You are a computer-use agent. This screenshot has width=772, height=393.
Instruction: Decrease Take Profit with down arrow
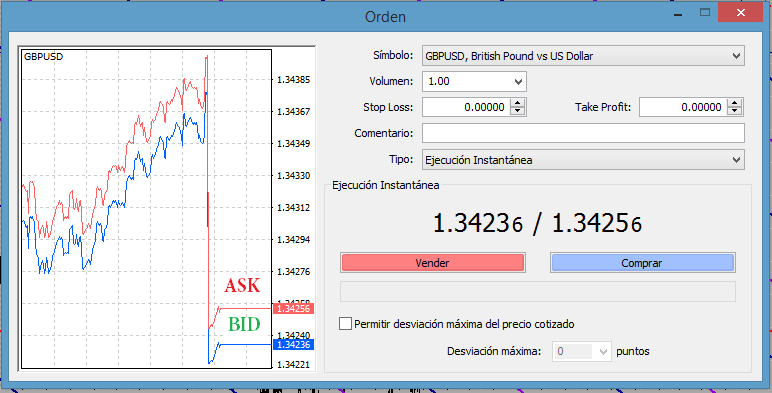735,111
